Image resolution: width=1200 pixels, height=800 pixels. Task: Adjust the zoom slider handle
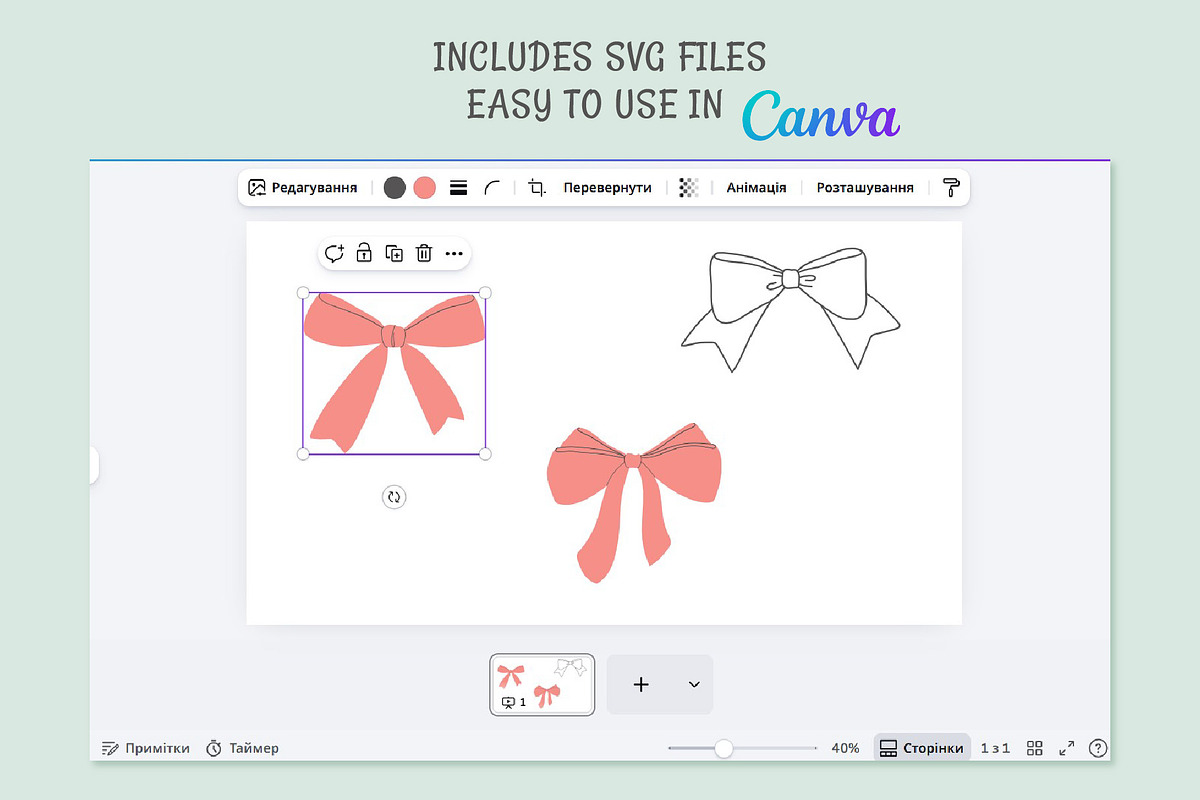click(x=723, y=748)
